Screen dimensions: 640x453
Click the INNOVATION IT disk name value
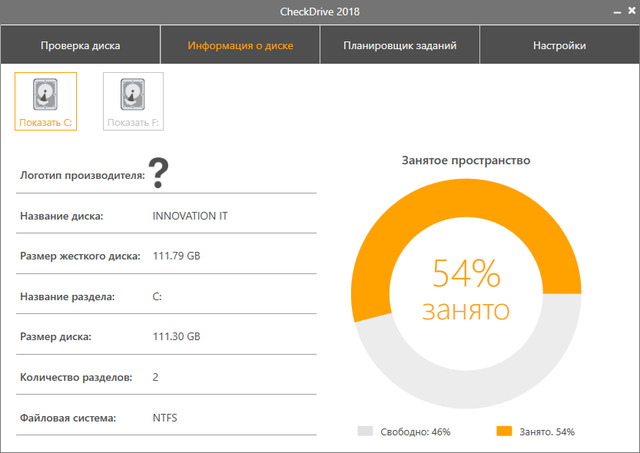click(x=190, y=215)
